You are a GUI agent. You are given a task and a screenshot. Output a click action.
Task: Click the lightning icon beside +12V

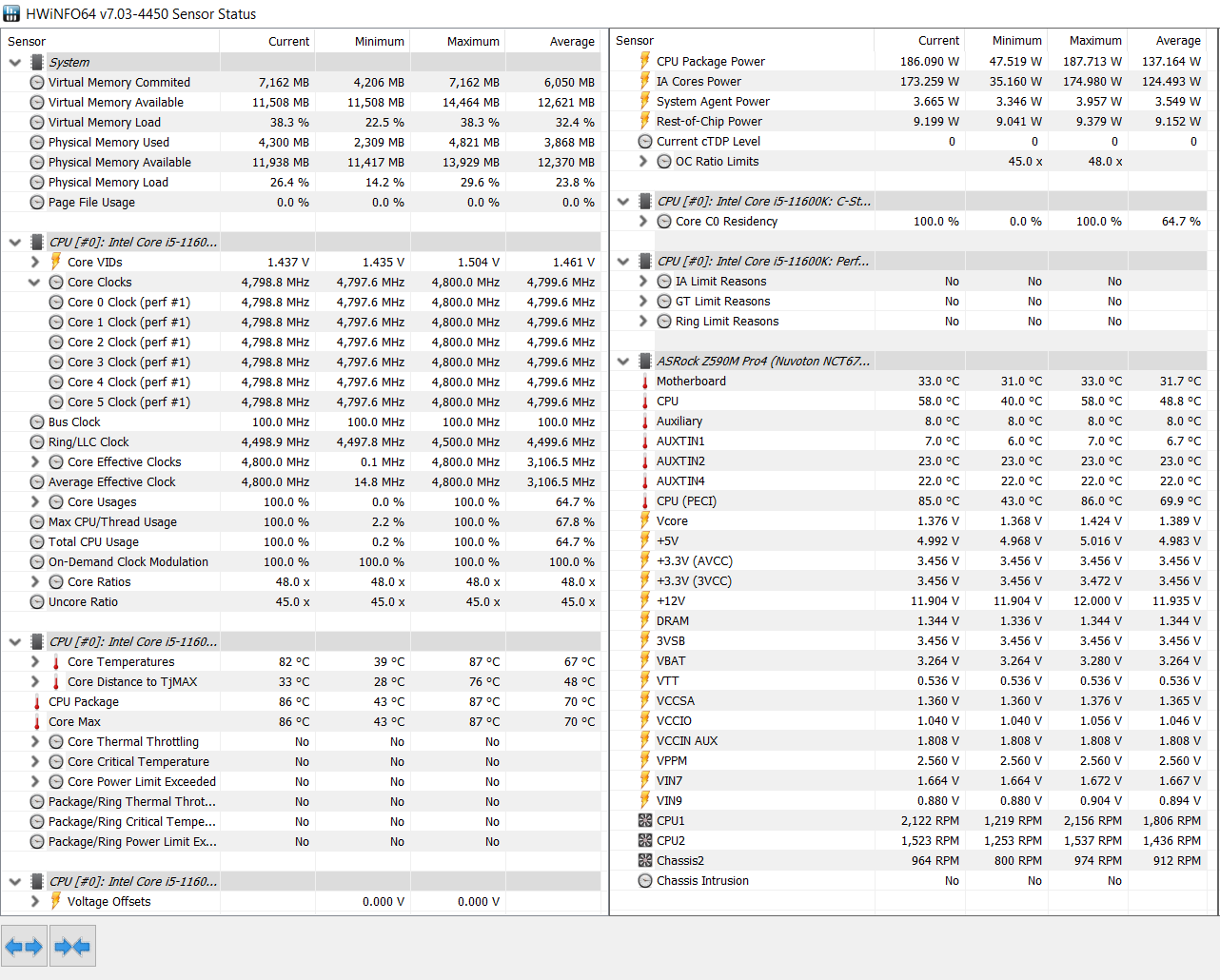coord(645,600)
